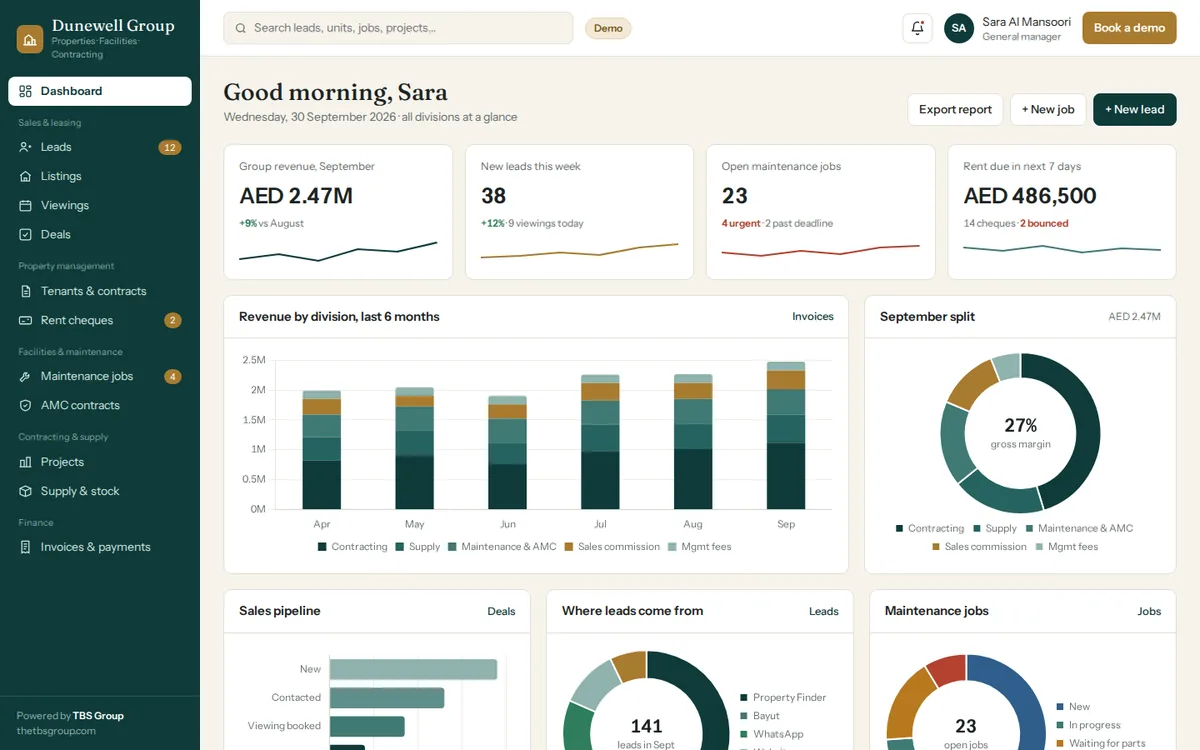The image size is (1200, 750).
Task: Click the New bar in Sales pipeline
Action: tap(413, 669)
